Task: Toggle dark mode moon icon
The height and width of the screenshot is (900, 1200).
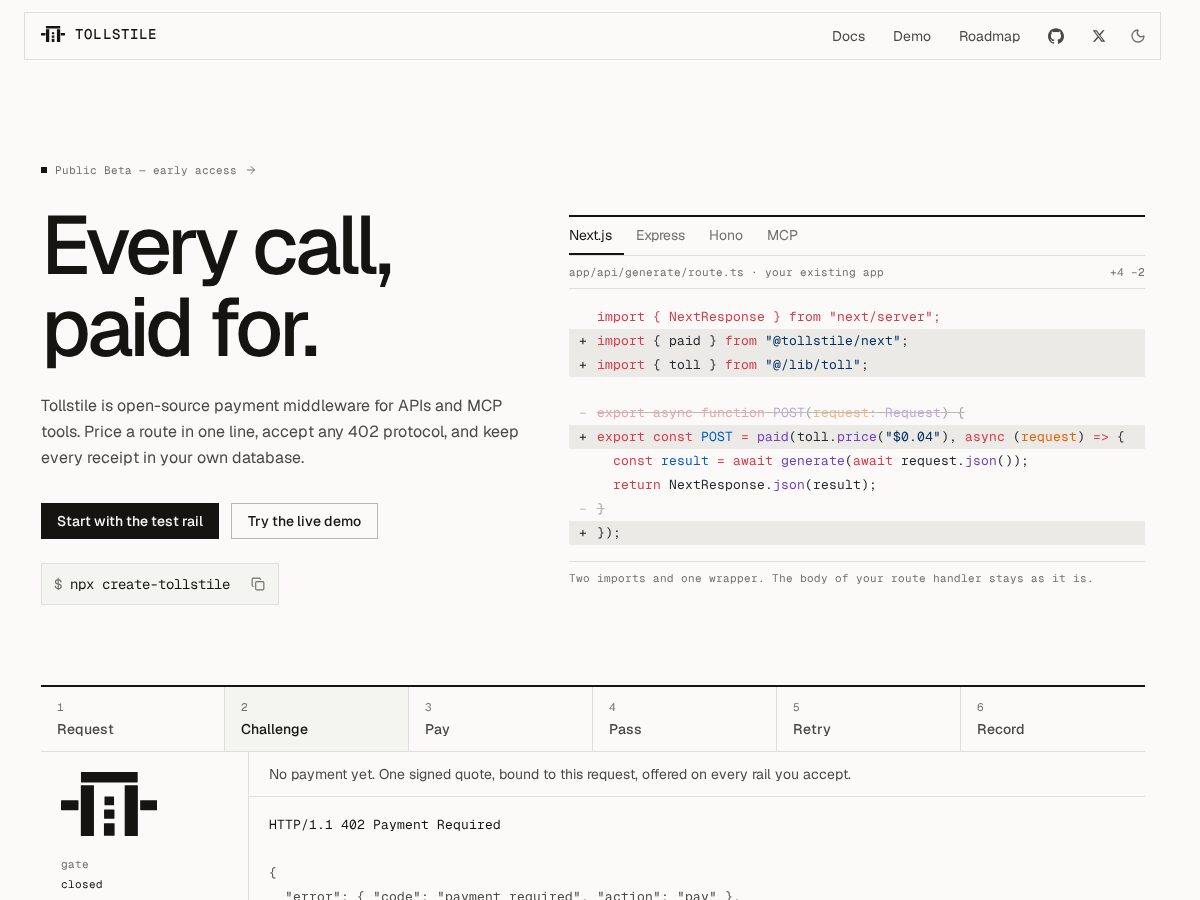Action: click(x=1138, y=36)
